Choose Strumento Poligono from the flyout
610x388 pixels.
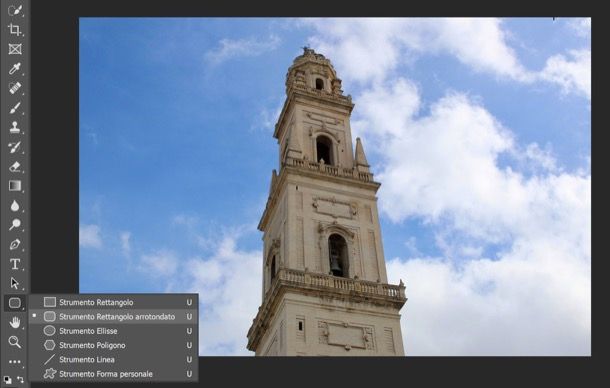pyautogui.click(x=113, y=345)
